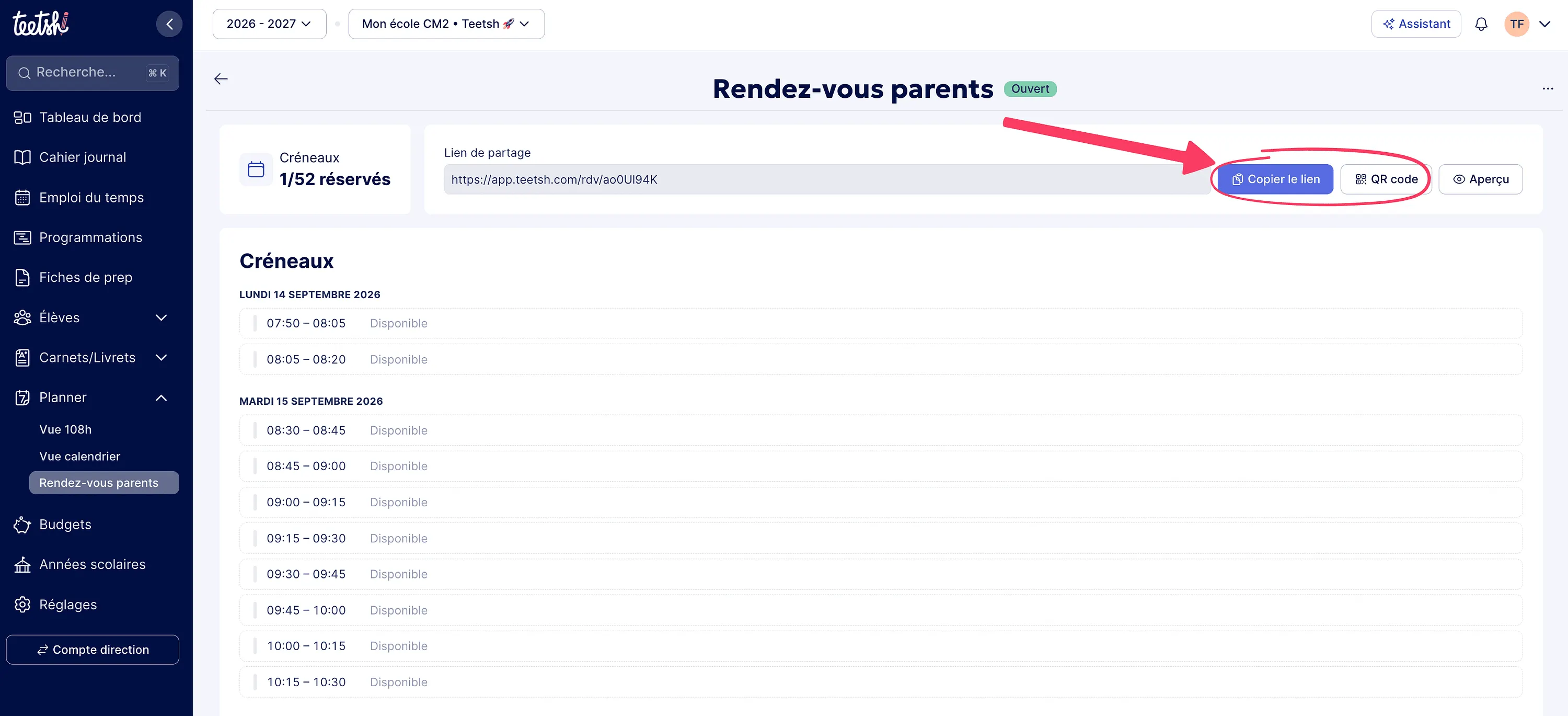Show the QR code
Screen dimensions: 1568x716
(1386, 179)
